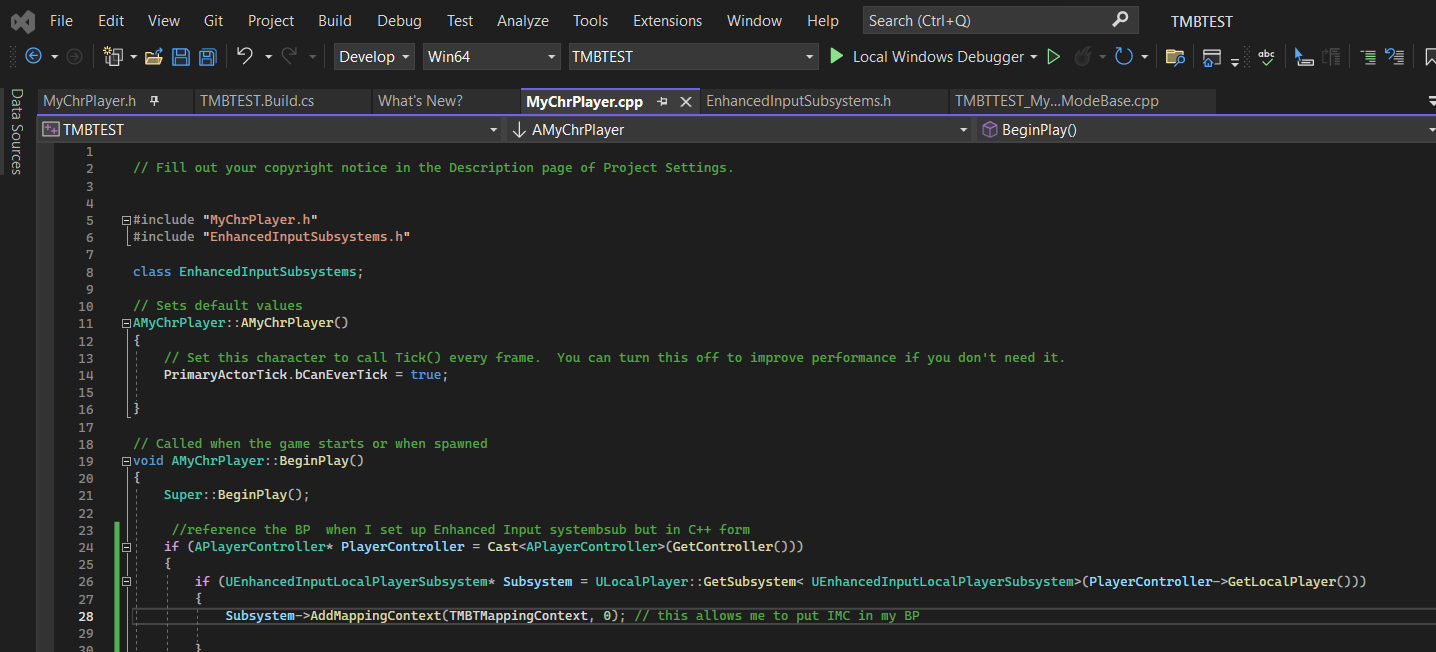Open the Tools menu
This screenshot has height=652, width=1436.
pos(590,20)
